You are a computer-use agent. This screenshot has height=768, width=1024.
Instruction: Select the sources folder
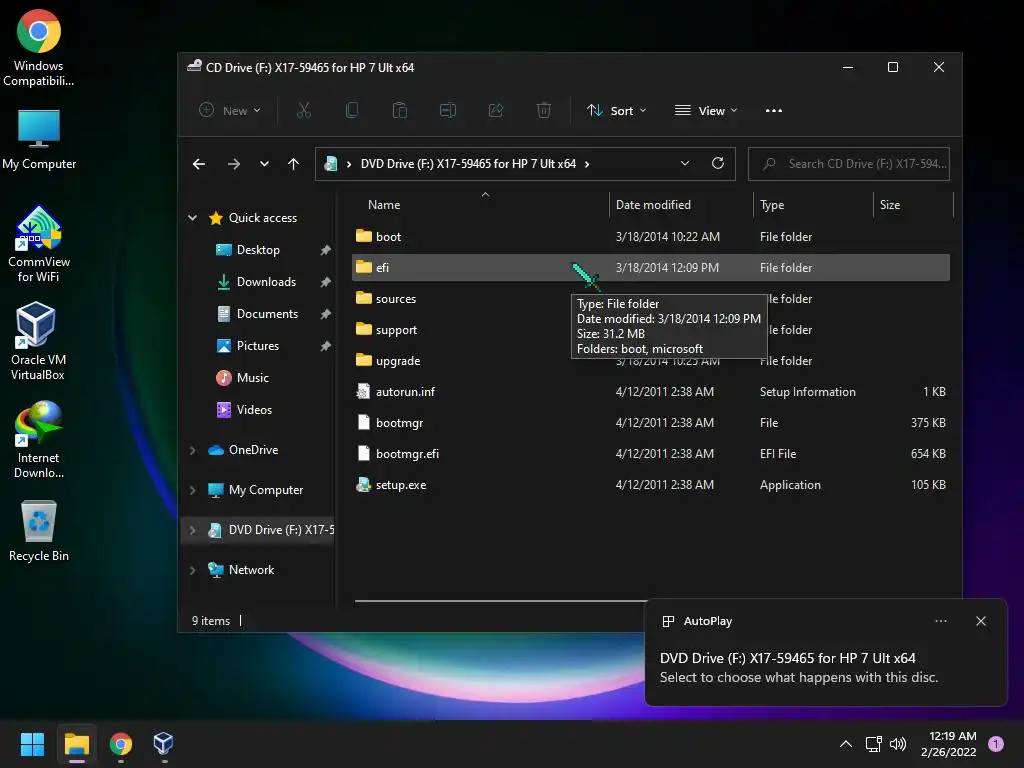(650, 299)
